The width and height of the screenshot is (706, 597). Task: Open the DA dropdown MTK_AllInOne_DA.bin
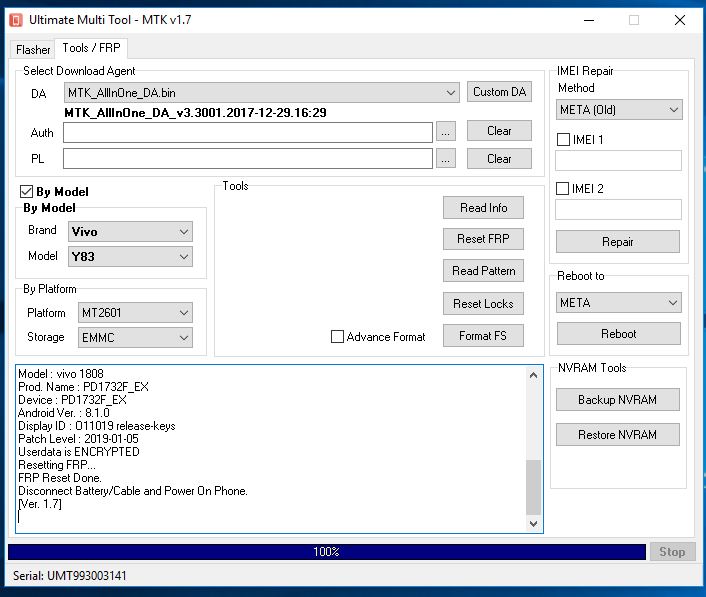(x=262, y=93)
